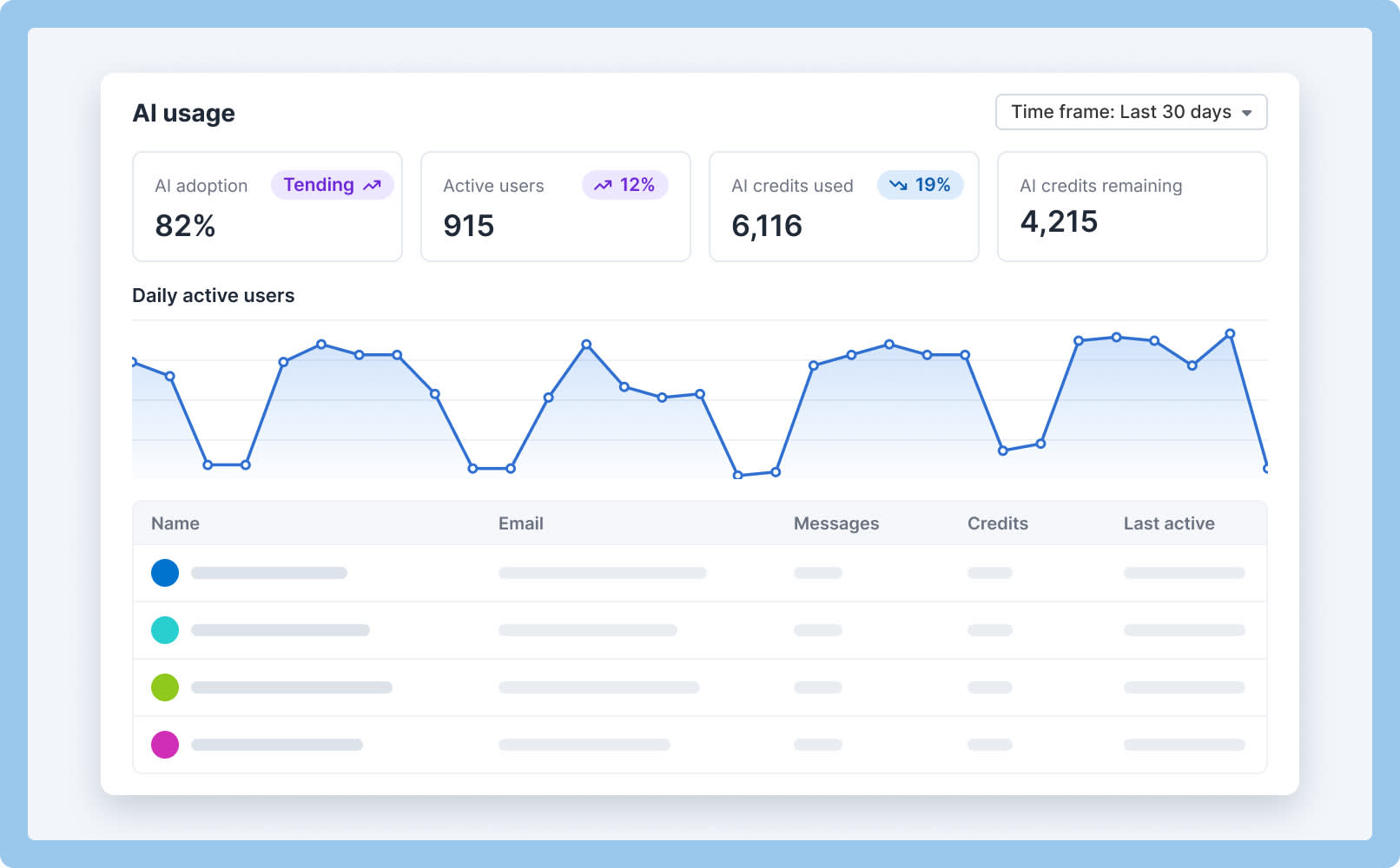
Task: Click the 19% badge on AI credits used
Action: 920,185
